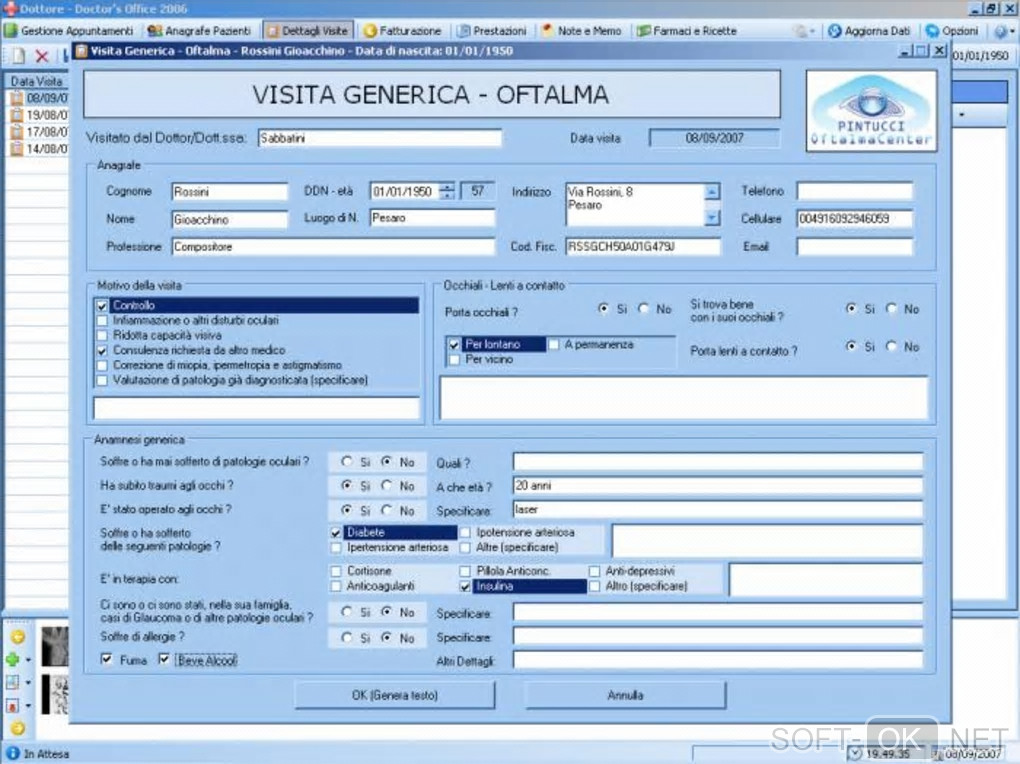Check Cortisone therapy
This screenshot has width=1020, height=764.
tap(336, 571)
